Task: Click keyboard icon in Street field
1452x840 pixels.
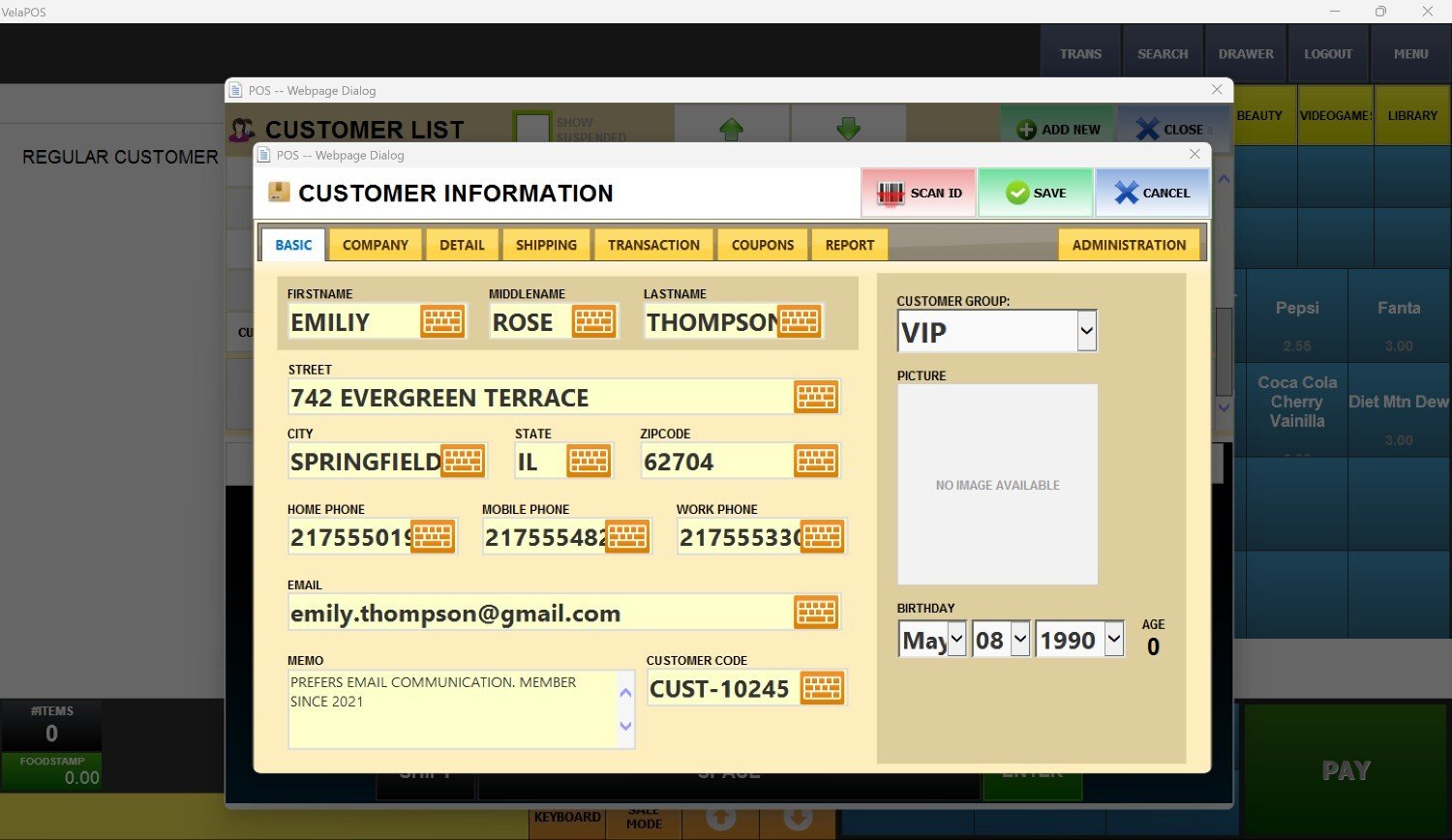Action: [815, 397]
